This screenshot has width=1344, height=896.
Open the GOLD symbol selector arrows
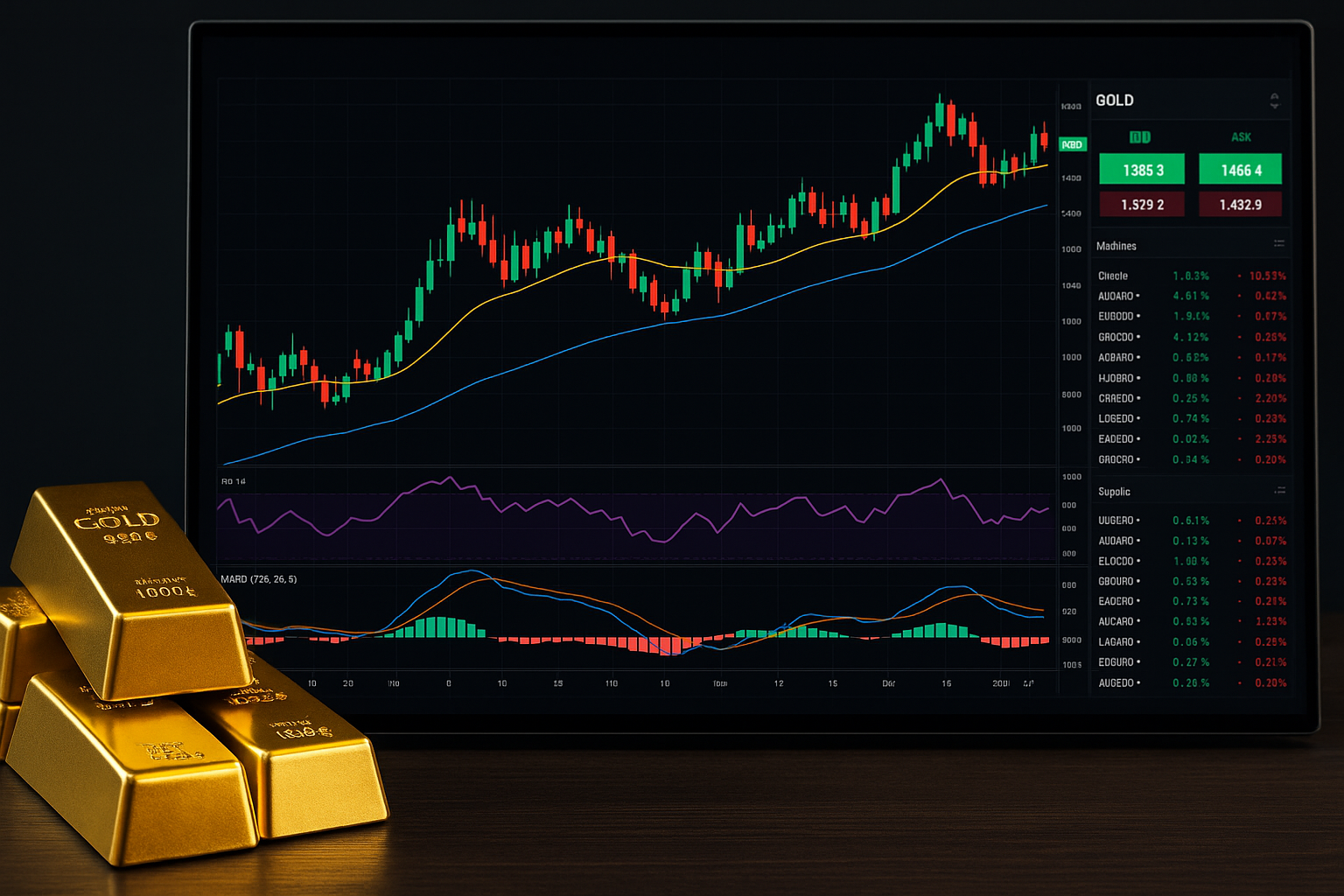[1274, 101]
